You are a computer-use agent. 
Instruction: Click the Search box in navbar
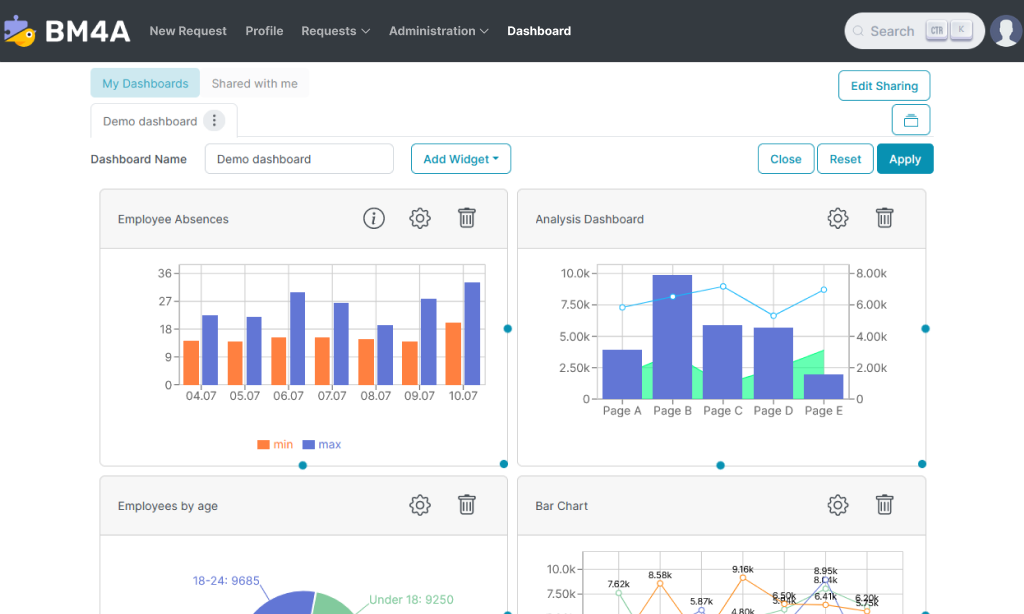coord(914,31)
